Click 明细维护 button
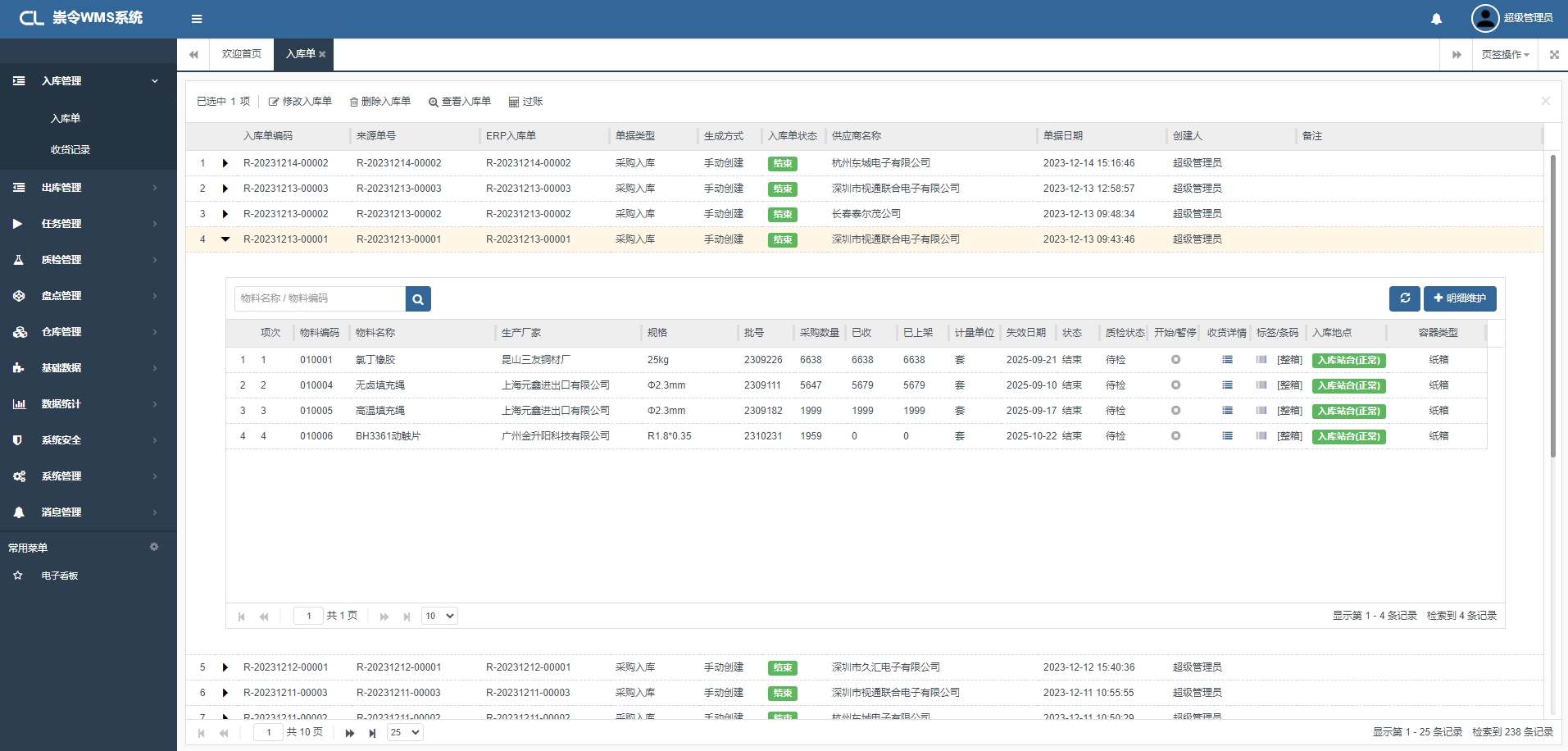Image resolution: width=1568 pixels, height=751 pixels. click(1460, 298)
